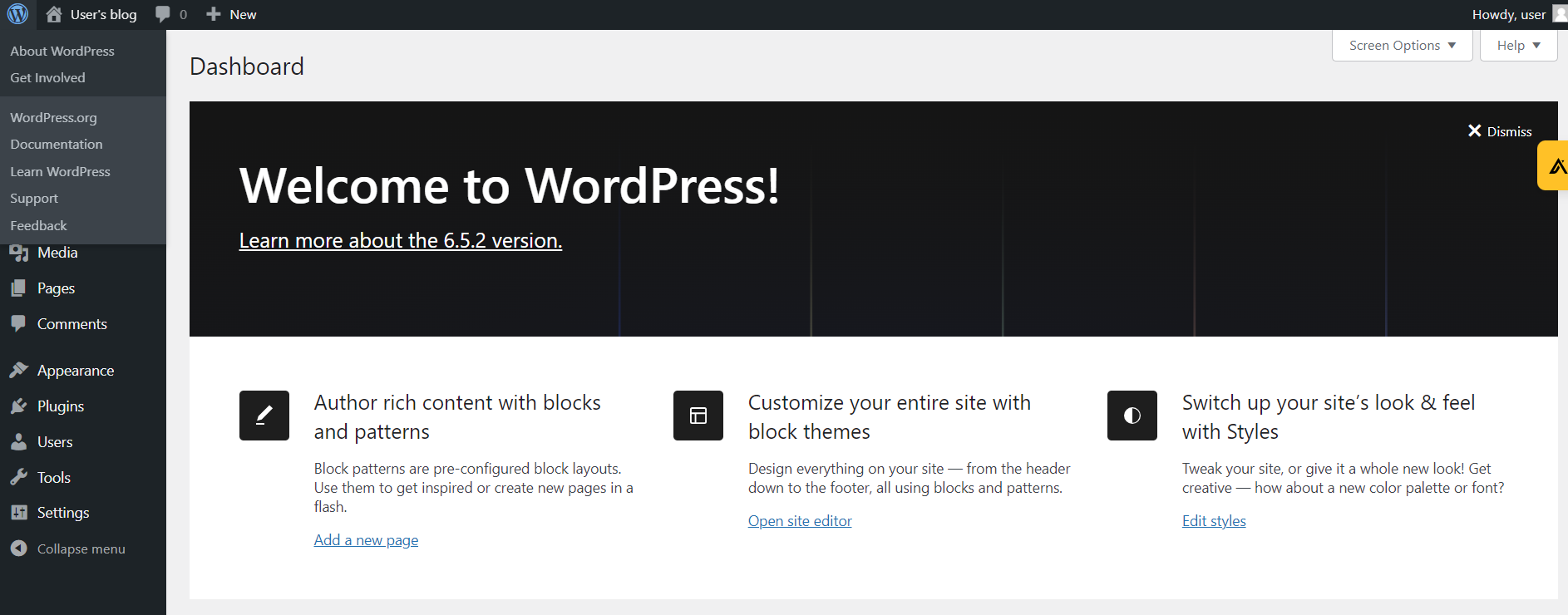Click the Appearance paintbrush icon
Viewport: 1568px width, 615px height.
(18, 371)
